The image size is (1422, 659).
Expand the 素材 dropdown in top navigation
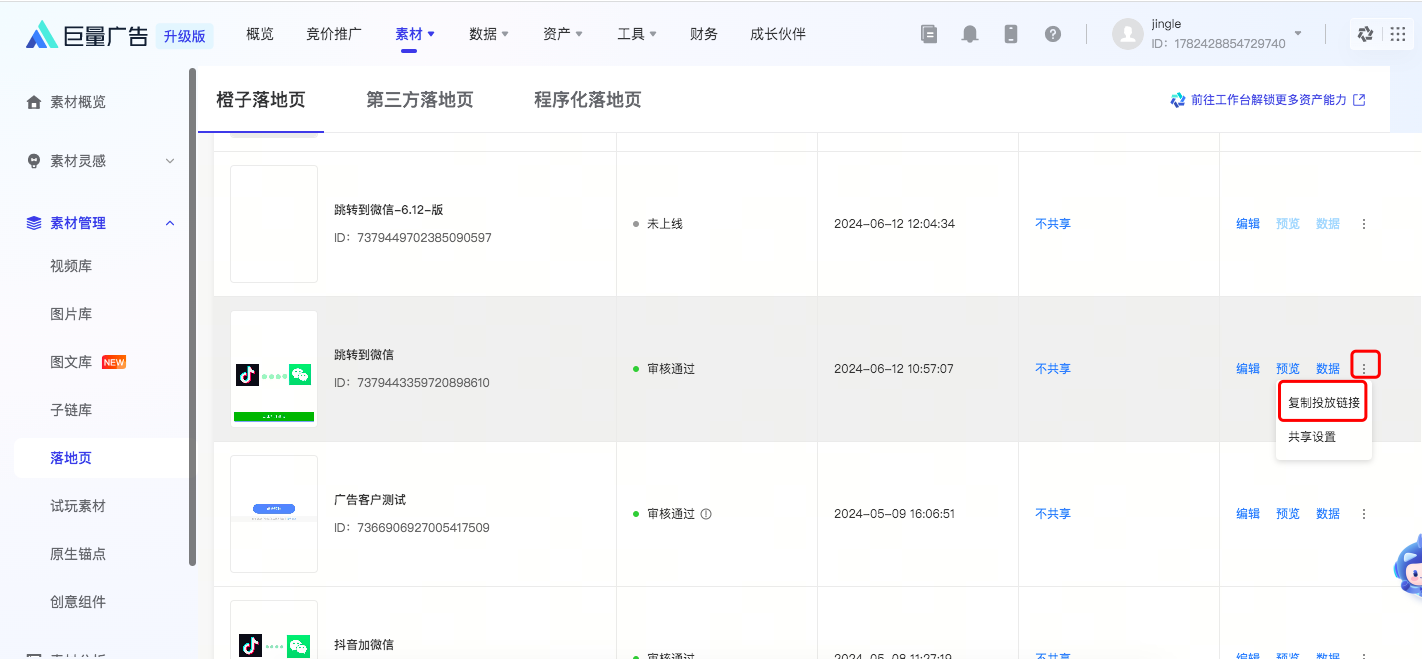pos(415,34)
